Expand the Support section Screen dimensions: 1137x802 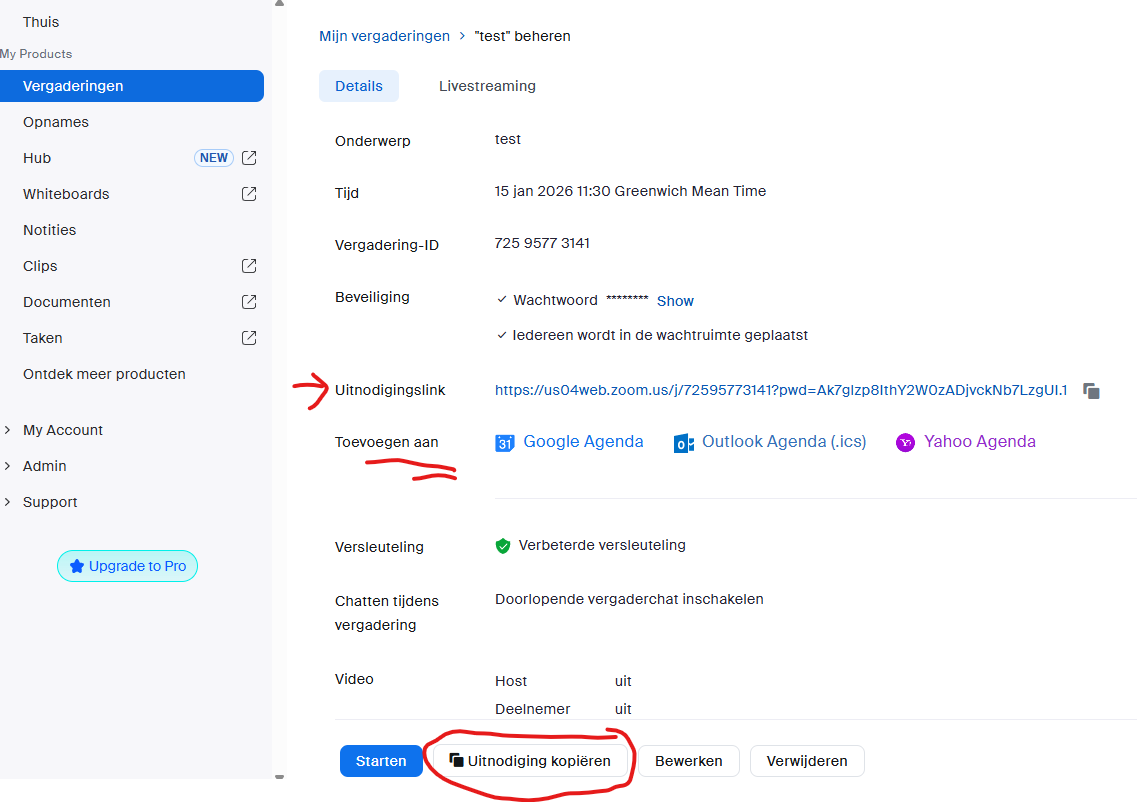[x=8, y=502]
